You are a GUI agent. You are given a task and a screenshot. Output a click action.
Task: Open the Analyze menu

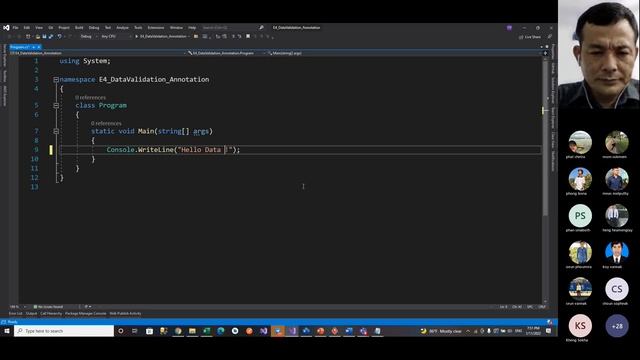click(122, 28)
